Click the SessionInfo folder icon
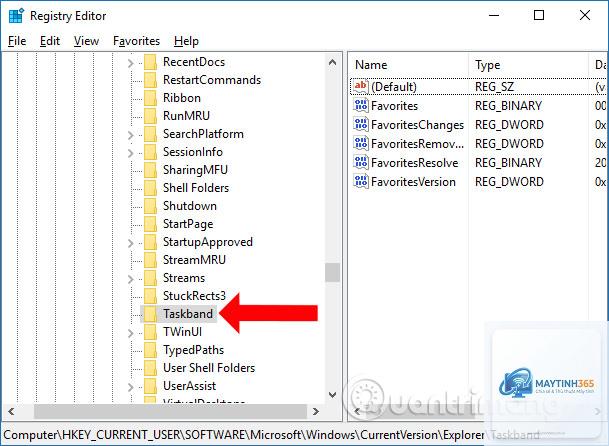Viewport: 609px width, 446px height. (150, 152)
